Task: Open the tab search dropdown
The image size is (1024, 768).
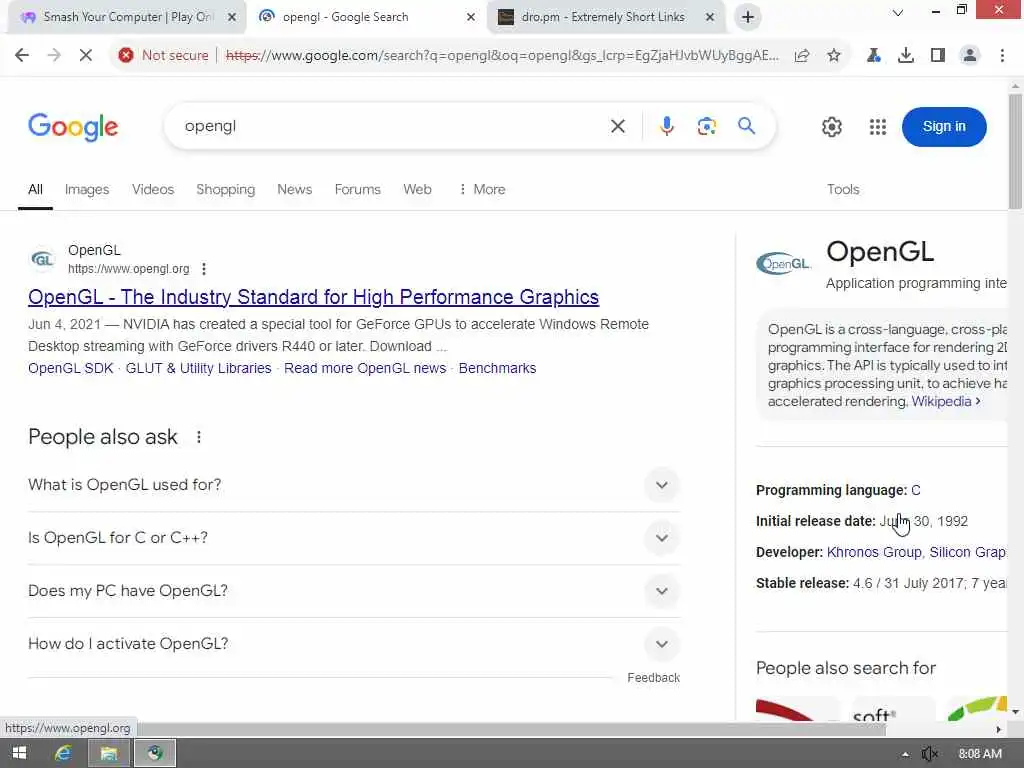Action: (x=898, y=12)
